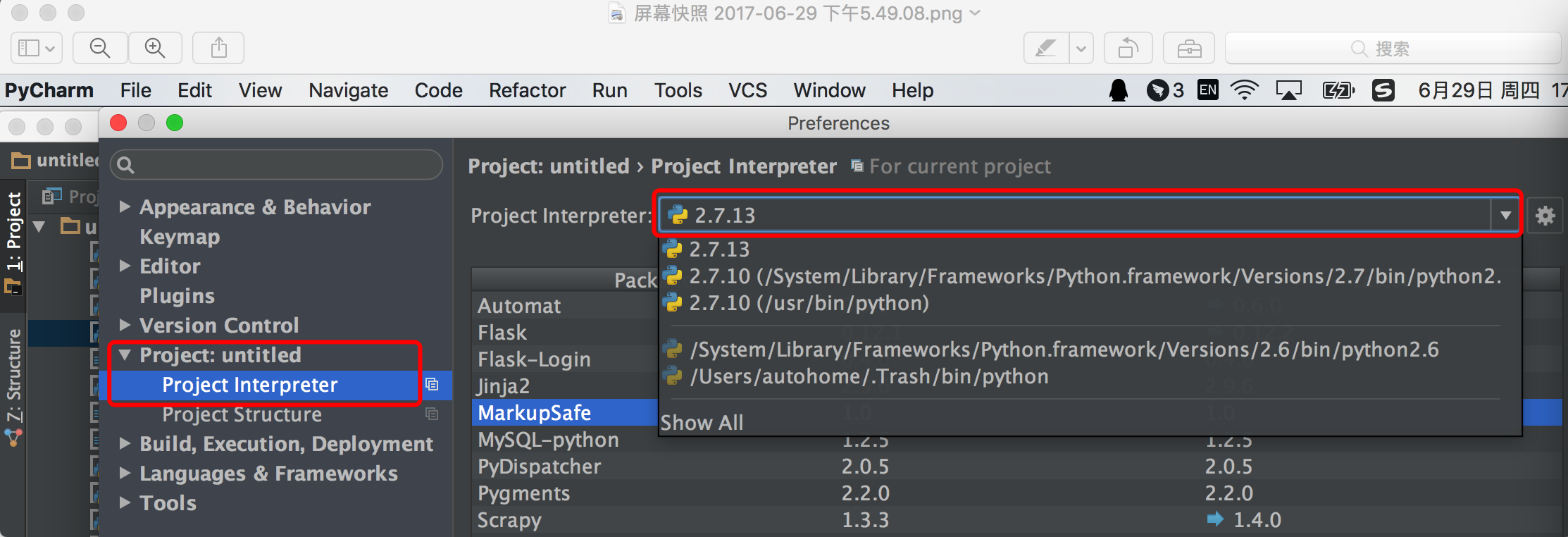1568x537 pixels.
Task: Select /Users/autohome/.Trash/bin/python interpreter
Action: pyautogui.click(x=1090, y=376)
